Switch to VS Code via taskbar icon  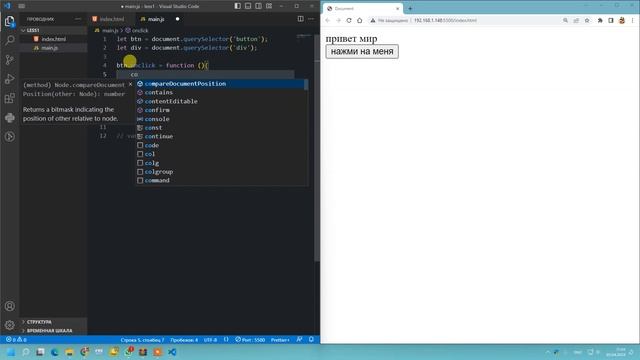pos(172,352)
